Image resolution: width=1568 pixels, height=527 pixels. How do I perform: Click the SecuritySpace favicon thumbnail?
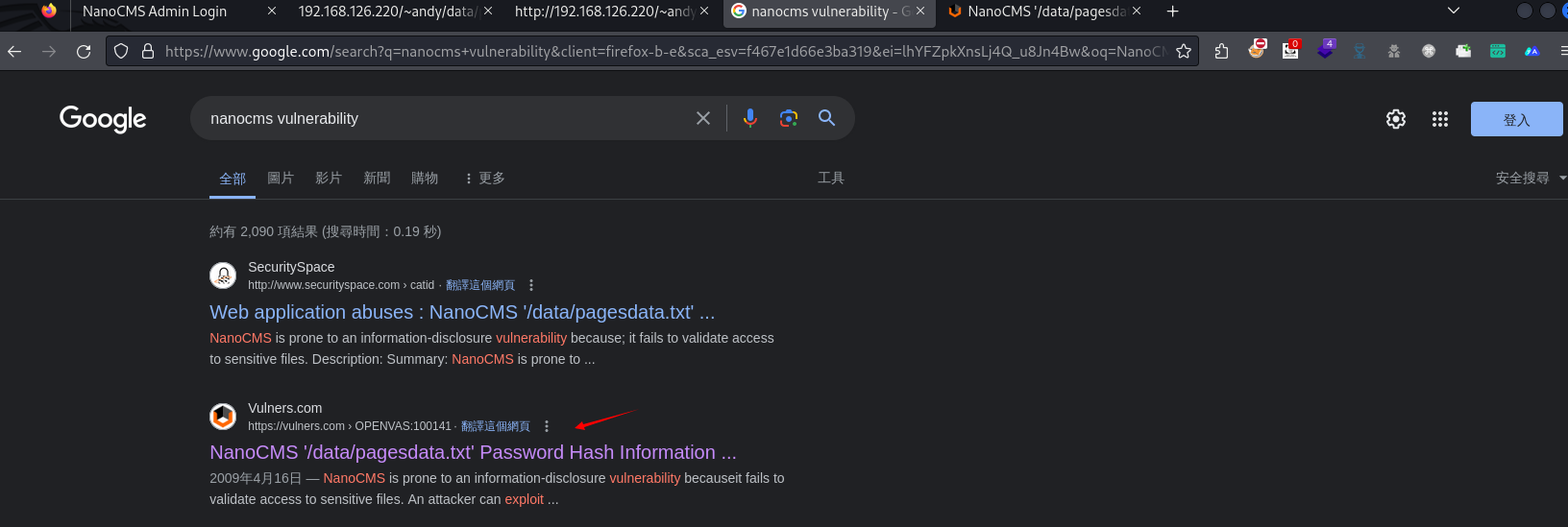tap(223, 275)
